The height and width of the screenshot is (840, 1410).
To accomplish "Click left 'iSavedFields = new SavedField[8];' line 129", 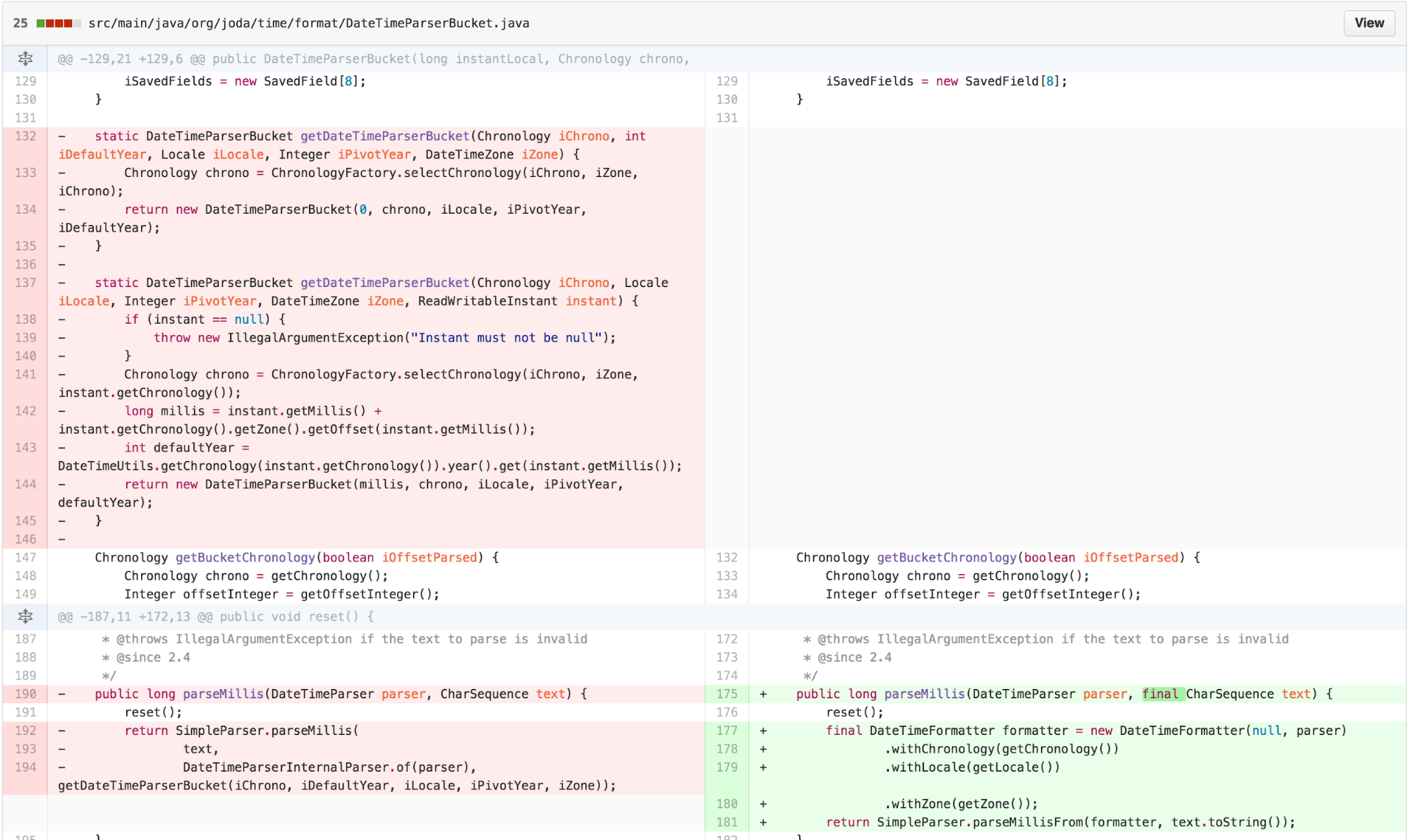I will click(x=245, y=81).
